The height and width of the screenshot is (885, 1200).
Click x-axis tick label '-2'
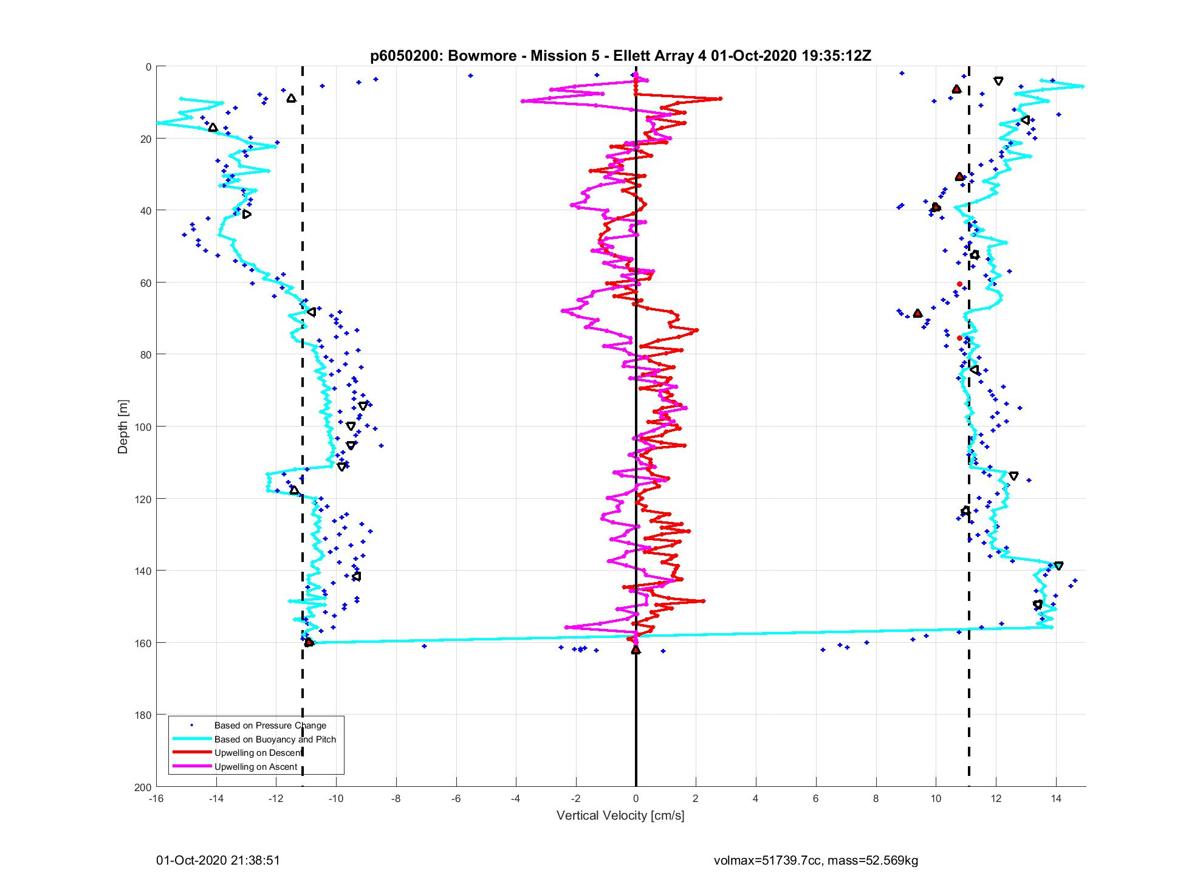576,800
